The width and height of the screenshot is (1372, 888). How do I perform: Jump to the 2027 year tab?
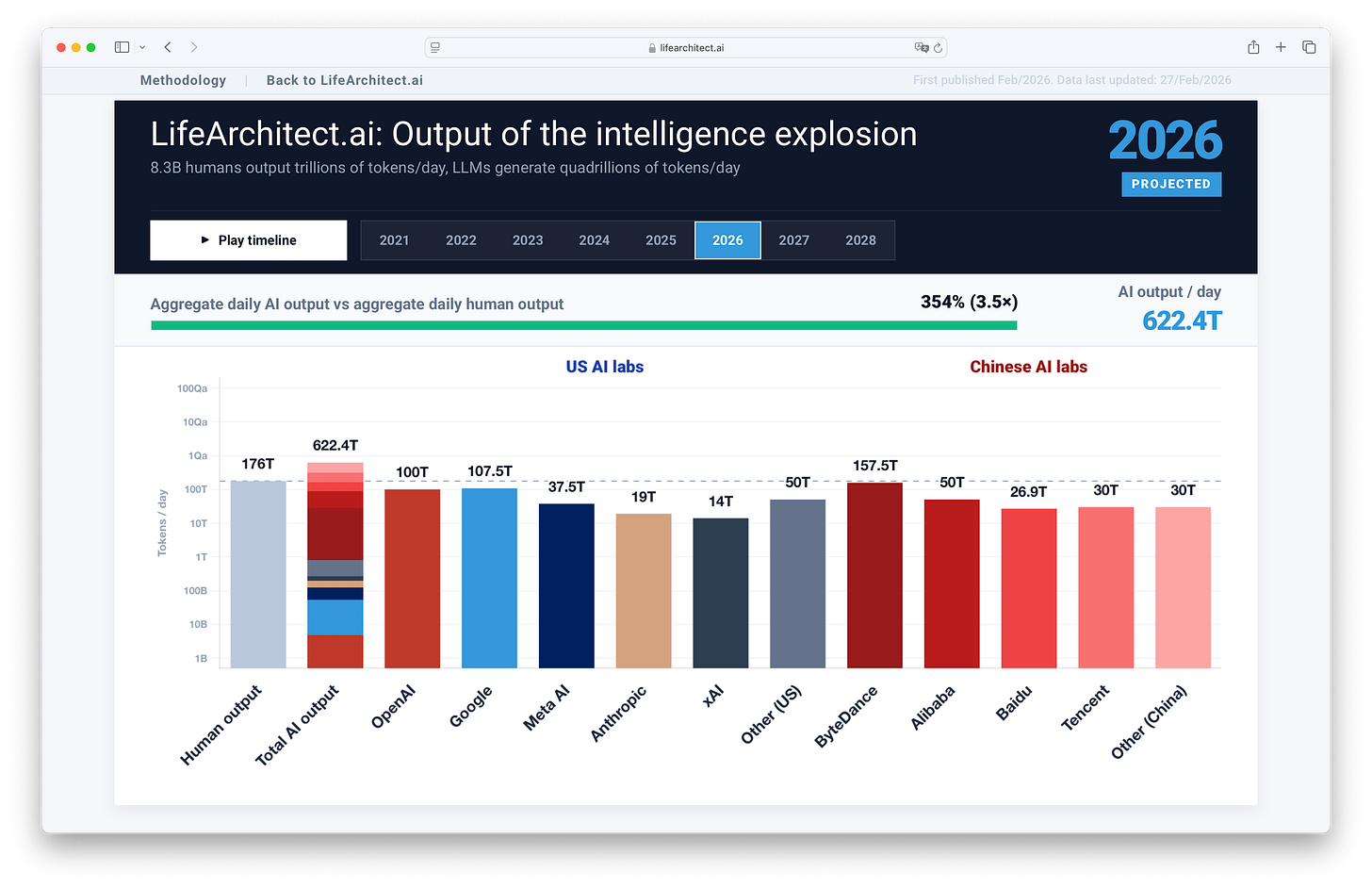click(x=794, y=240)
